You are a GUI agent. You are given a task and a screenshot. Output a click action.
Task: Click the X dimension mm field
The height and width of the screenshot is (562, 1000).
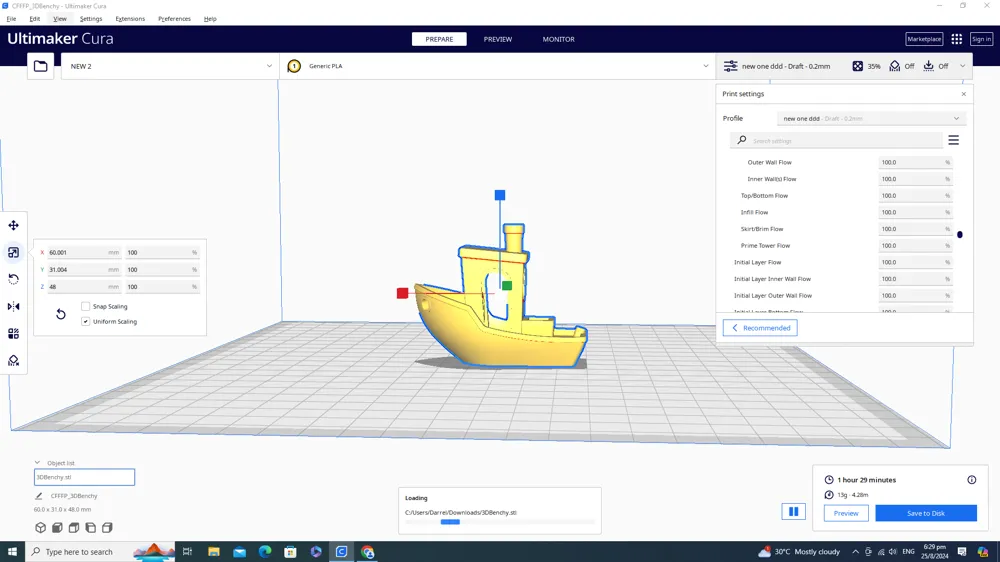(x=84, y=253)
